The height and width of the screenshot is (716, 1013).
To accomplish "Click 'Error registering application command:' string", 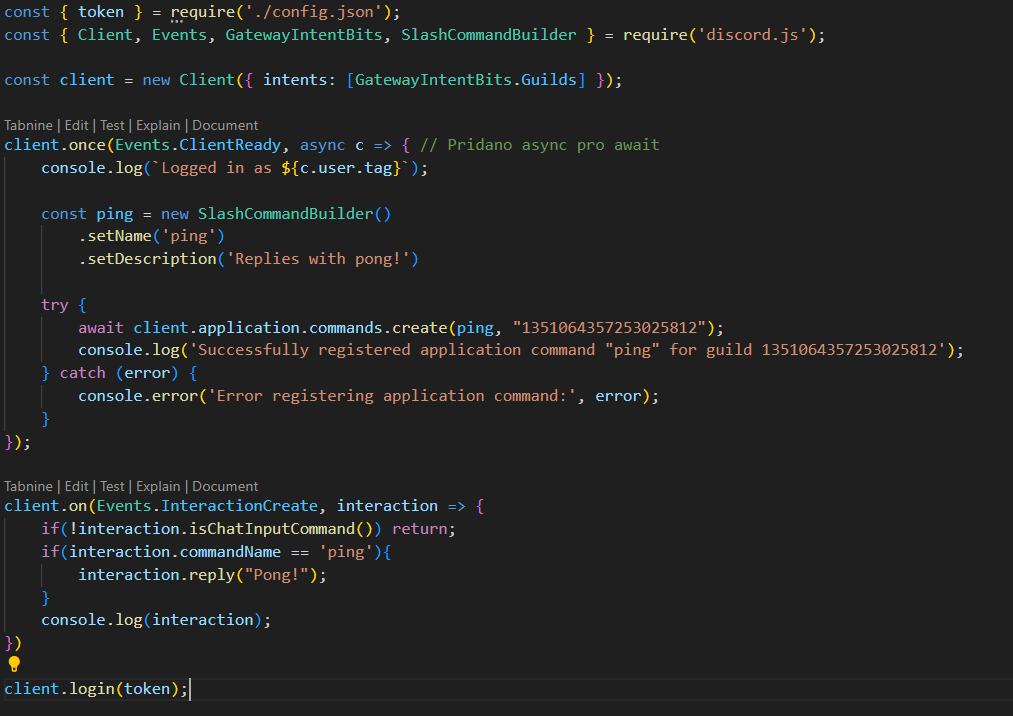I will click(x=392, y=396).
